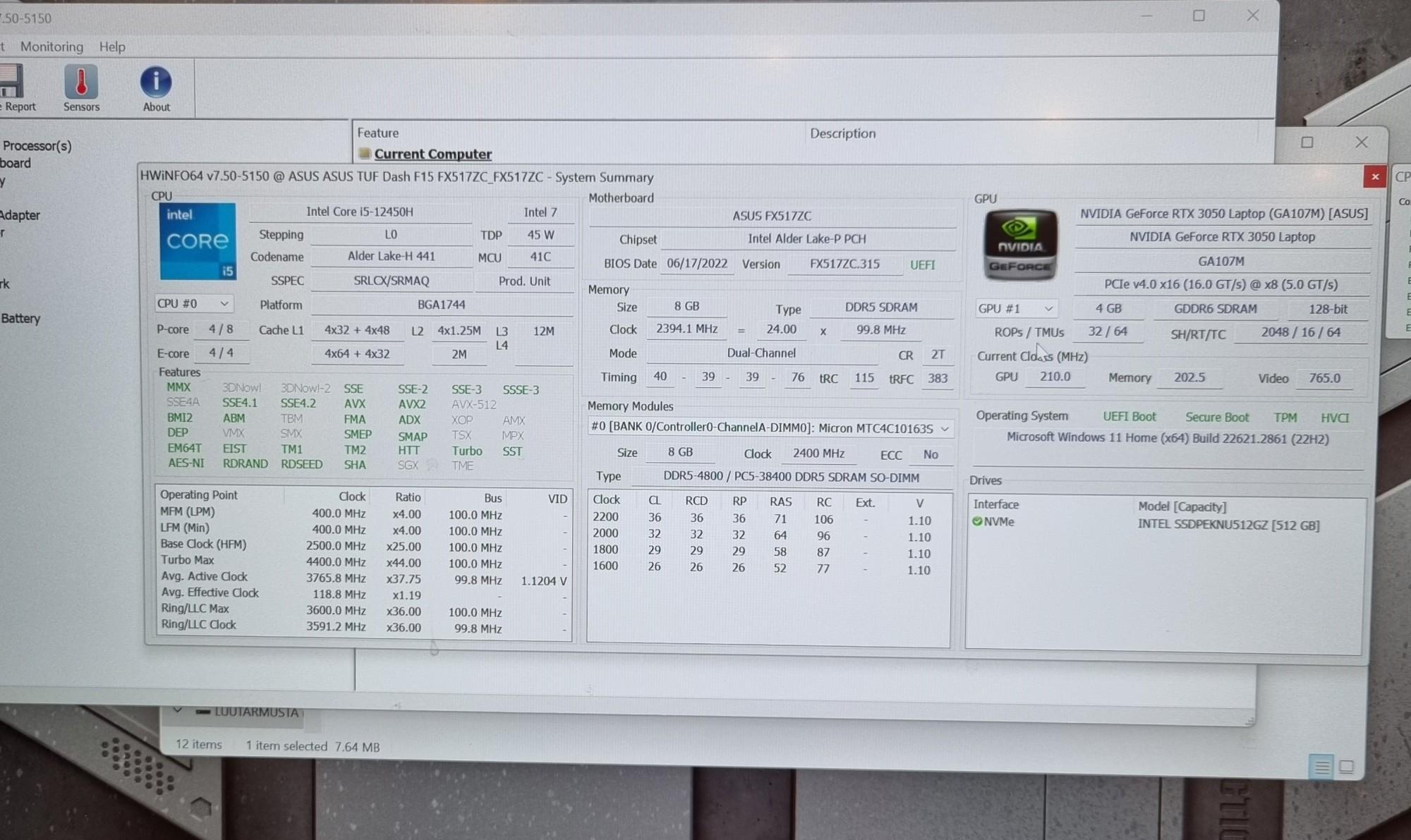Screen dimensions: 1411x840
Task: Click the AVX-512 feature label
Action: click(x=474, y=404)
